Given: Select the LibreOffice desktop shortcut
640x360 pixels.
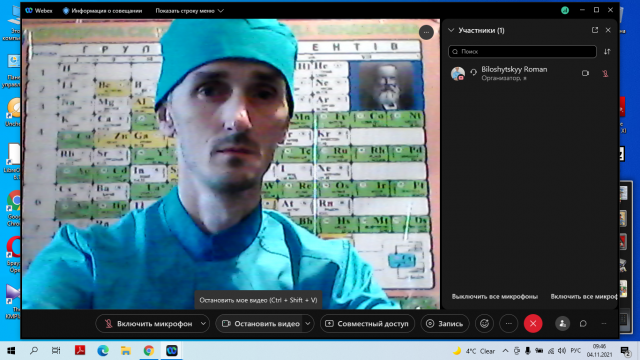Looking at the screenshot, I should [x=13, y=161].
